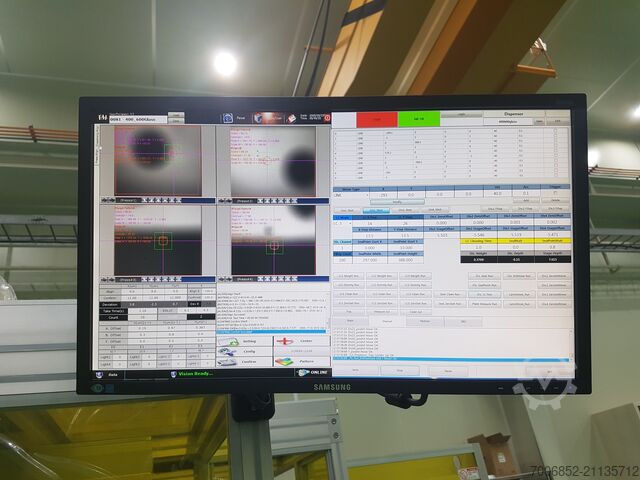Open the CC_5 dropdown in parameter grid
The width and height of the screenshot is (640, 480).
point(342,224)
